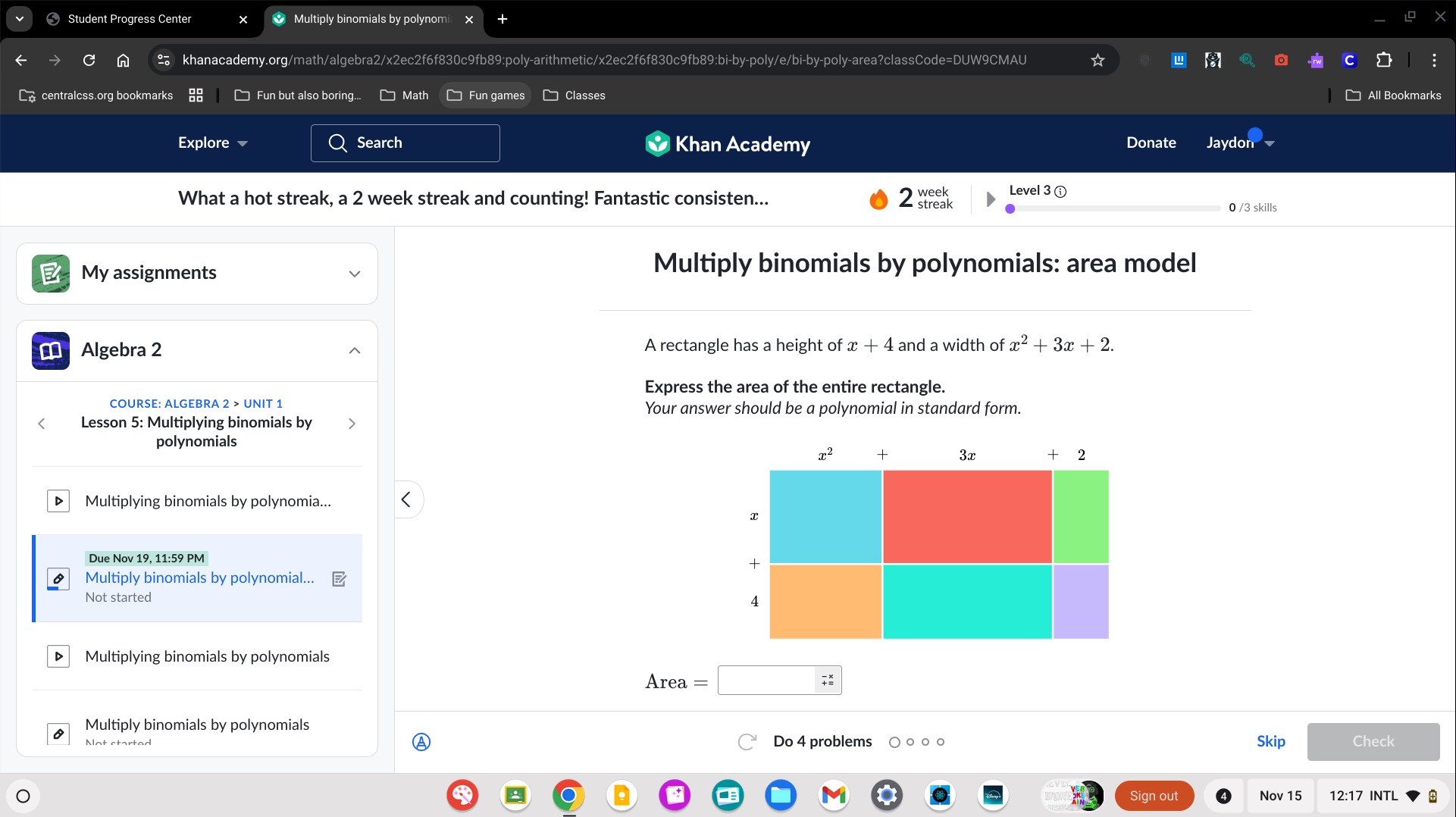Open the Fun games bookmarks folder
Viewport: 1456px width, 817px height.
486,95
